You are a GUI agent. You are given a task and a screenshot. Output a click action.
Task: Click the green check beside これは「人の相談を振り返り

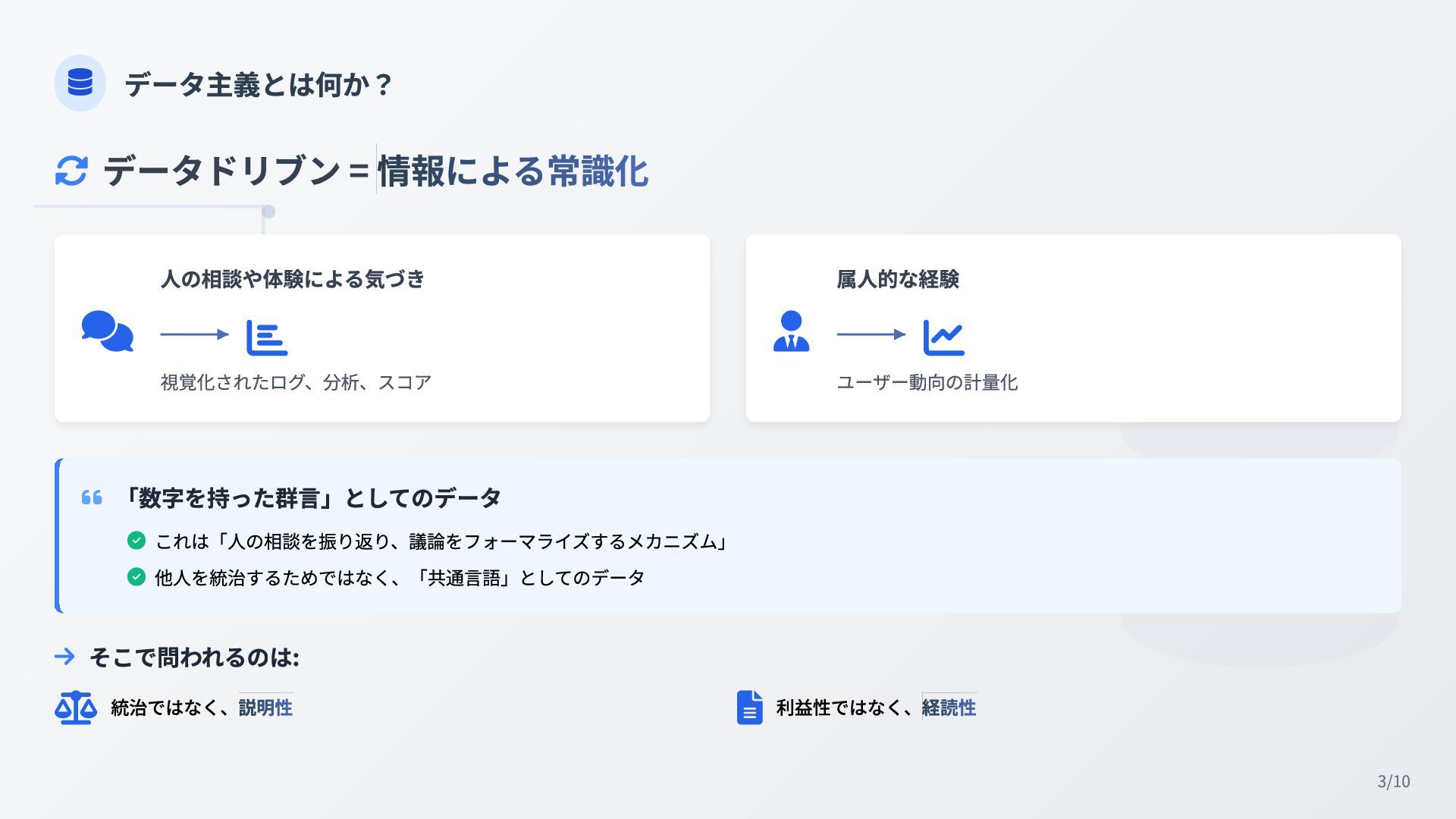point(136,541)
